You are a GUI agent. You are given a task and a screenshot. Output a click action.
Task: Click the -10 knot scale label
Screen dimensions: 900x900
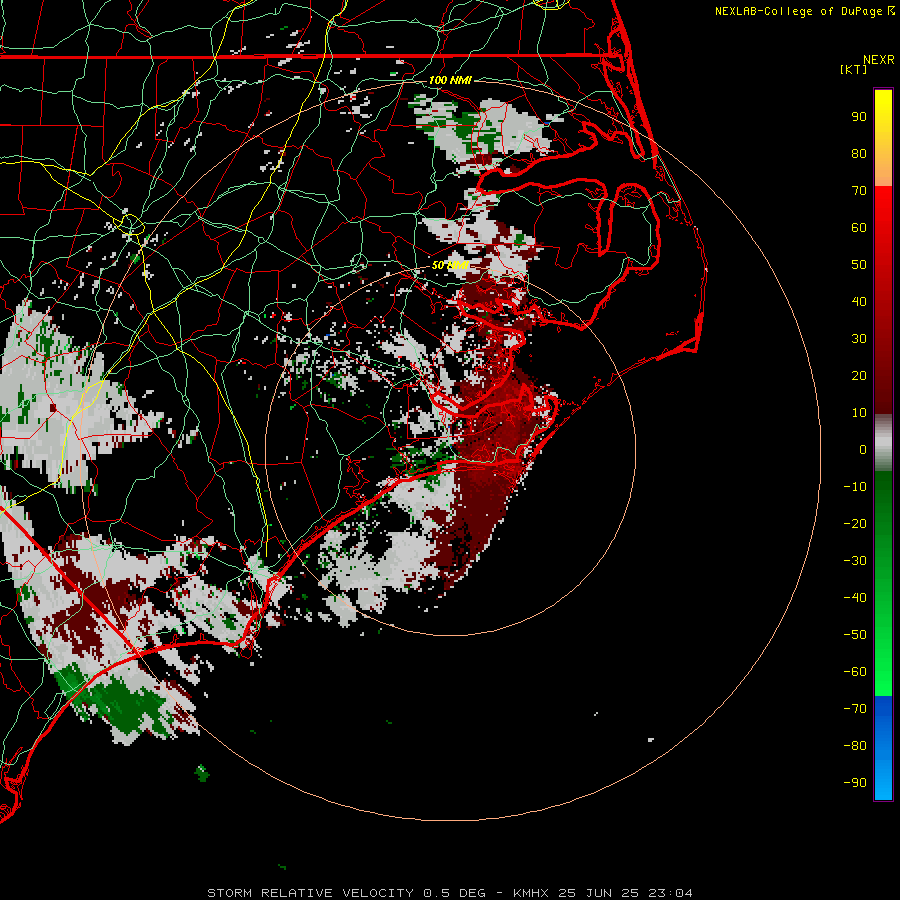coord(855,487)
